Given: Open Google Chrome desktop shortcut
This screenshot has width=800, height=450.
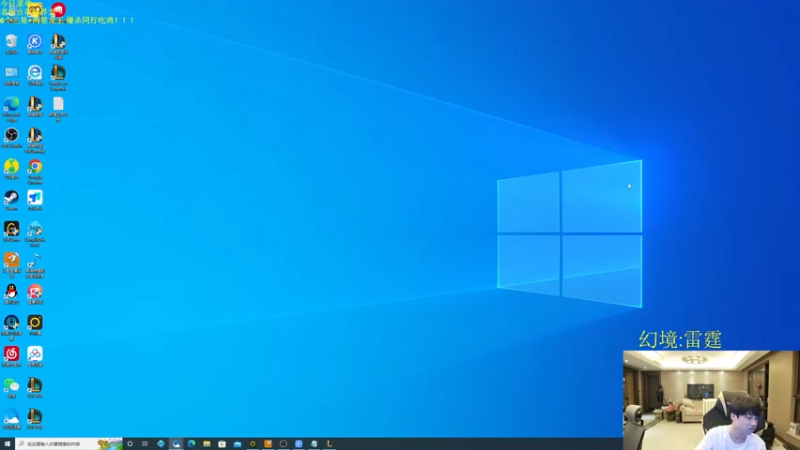Looking at the screenshot, I should click(35, 171).
